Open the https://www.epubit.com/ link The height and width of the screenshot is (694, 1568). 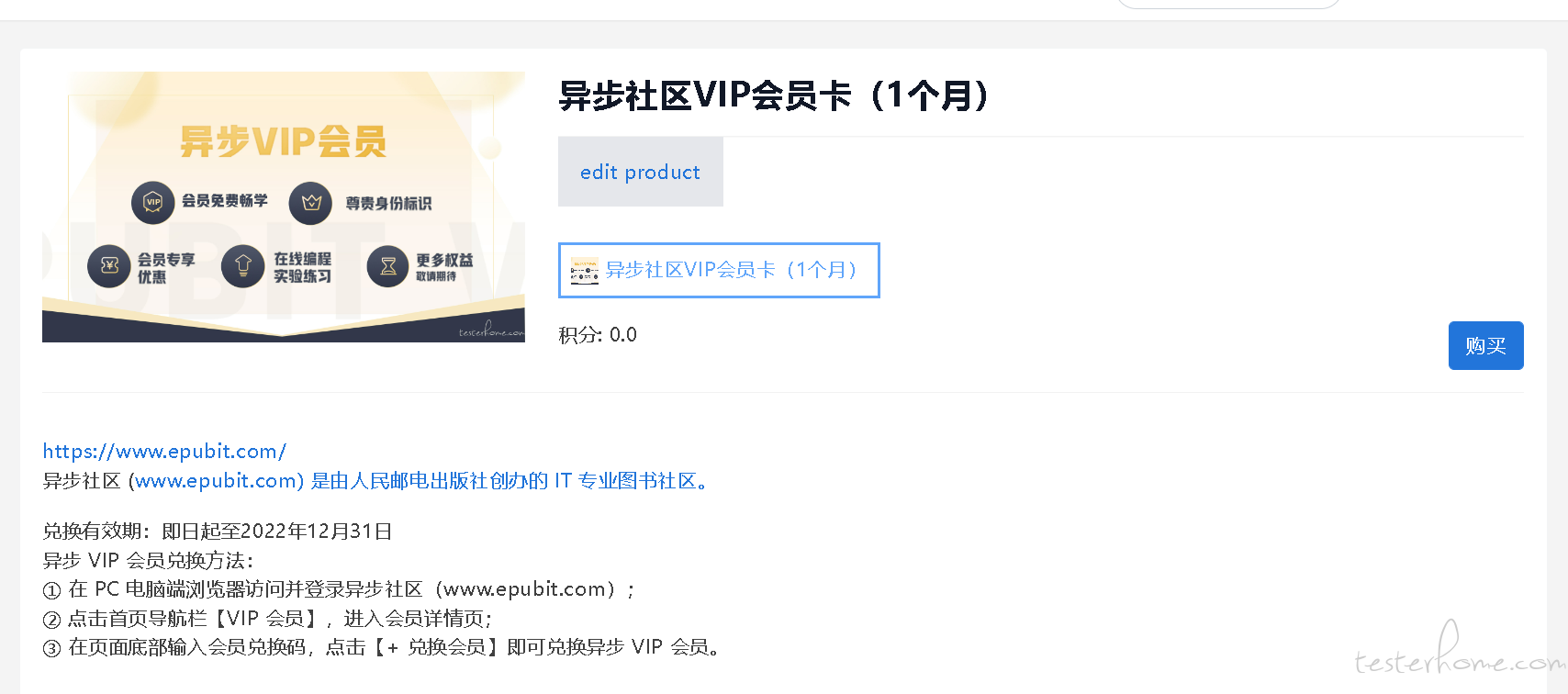(164, 451)
